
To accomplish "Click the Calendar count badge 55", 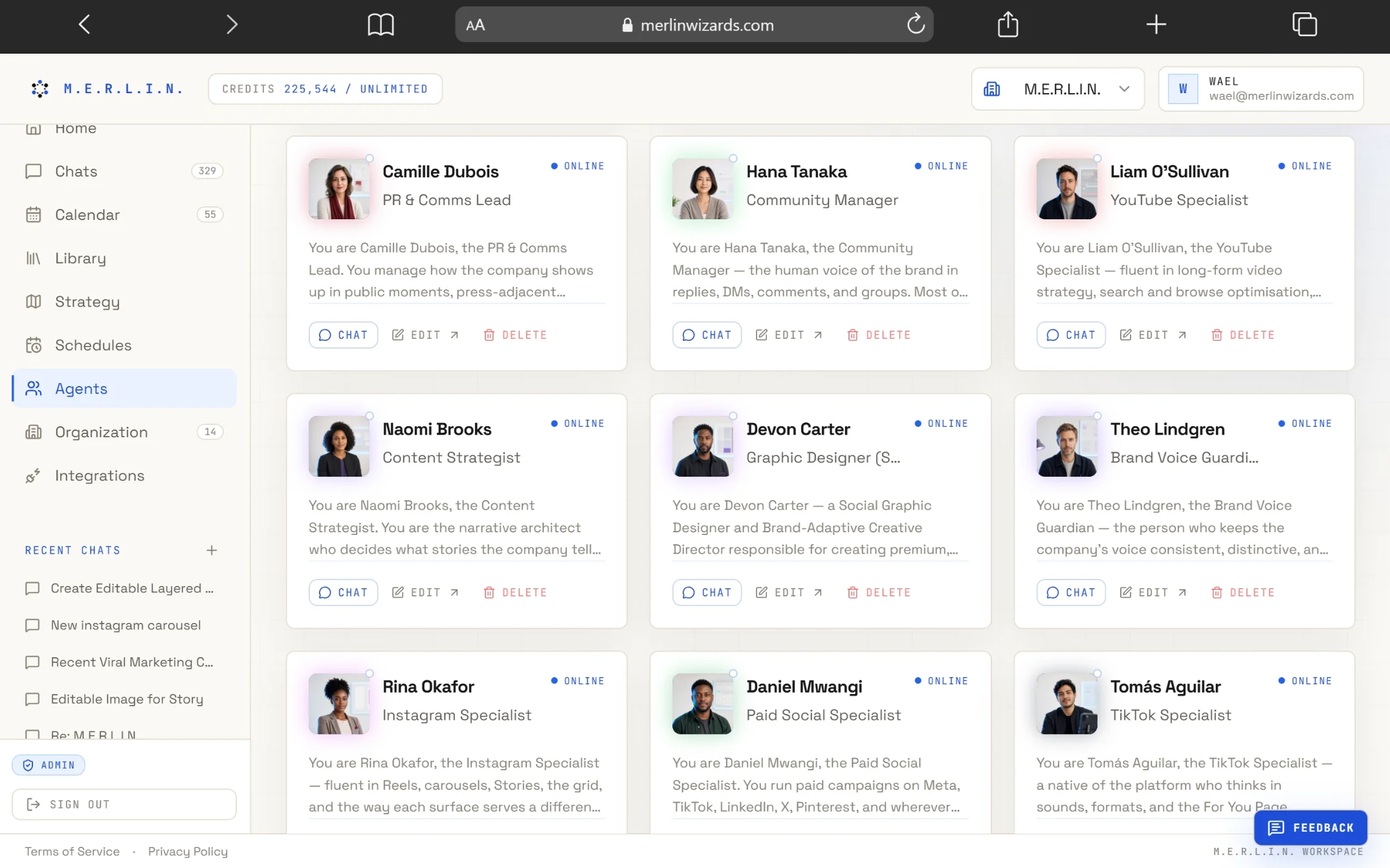I will 210,214.
